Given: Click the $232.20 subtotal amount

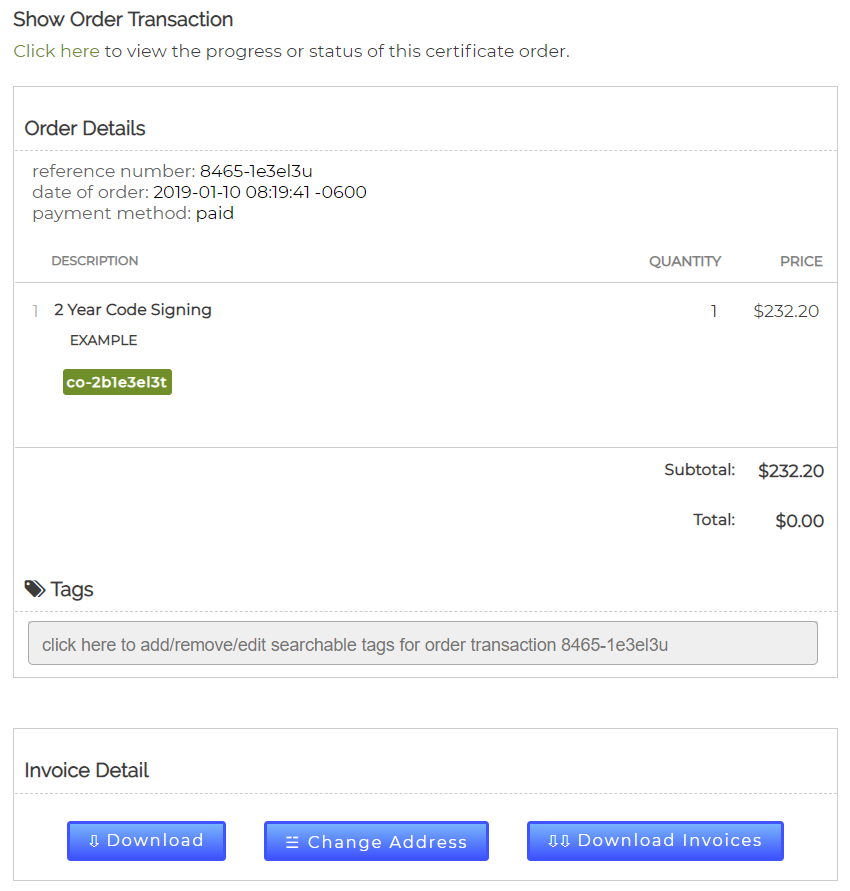Looking at the screenshot, I should (791, 471).
